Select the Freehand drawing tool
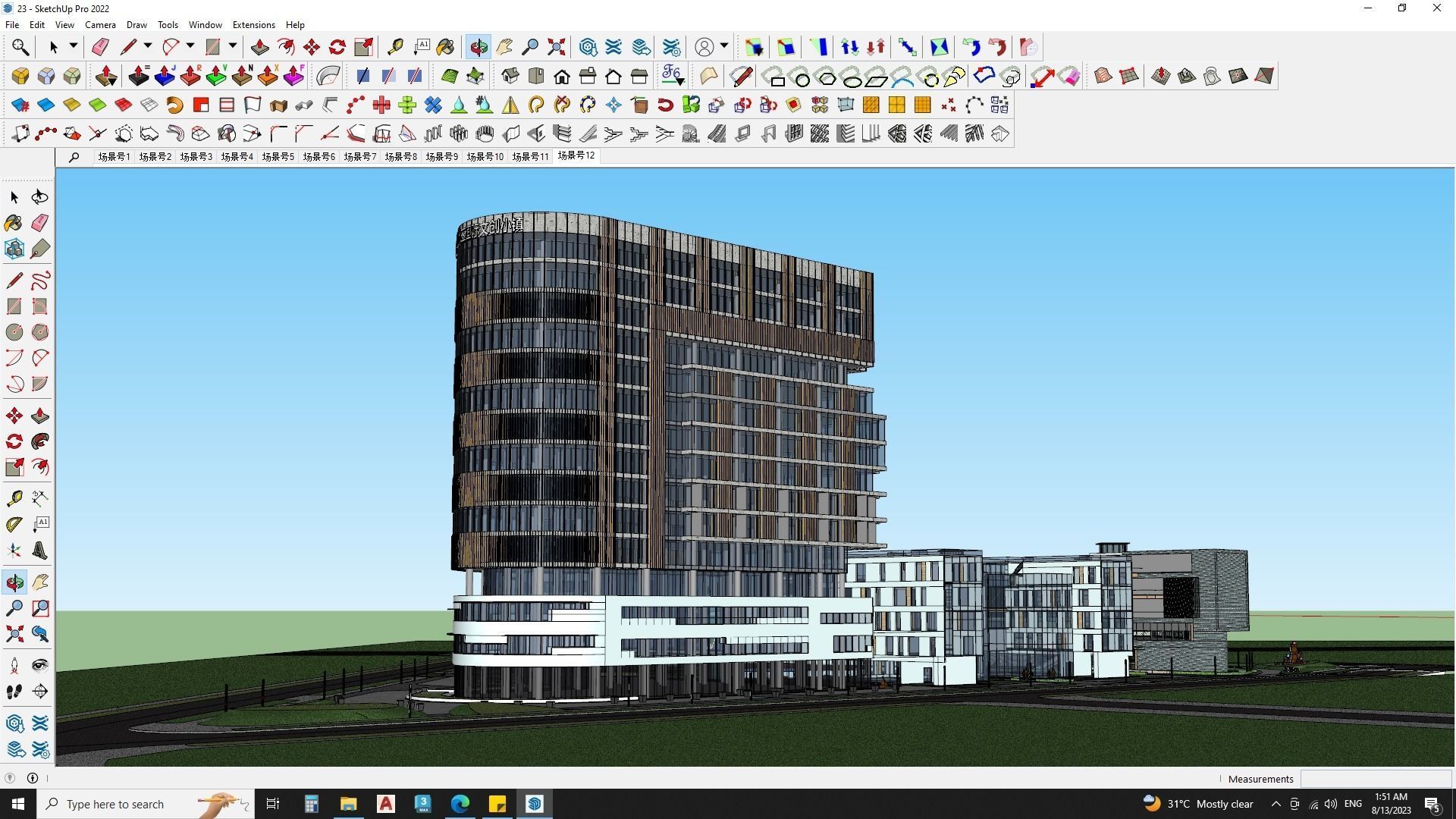1456x819 pixels. pos(39,281)
